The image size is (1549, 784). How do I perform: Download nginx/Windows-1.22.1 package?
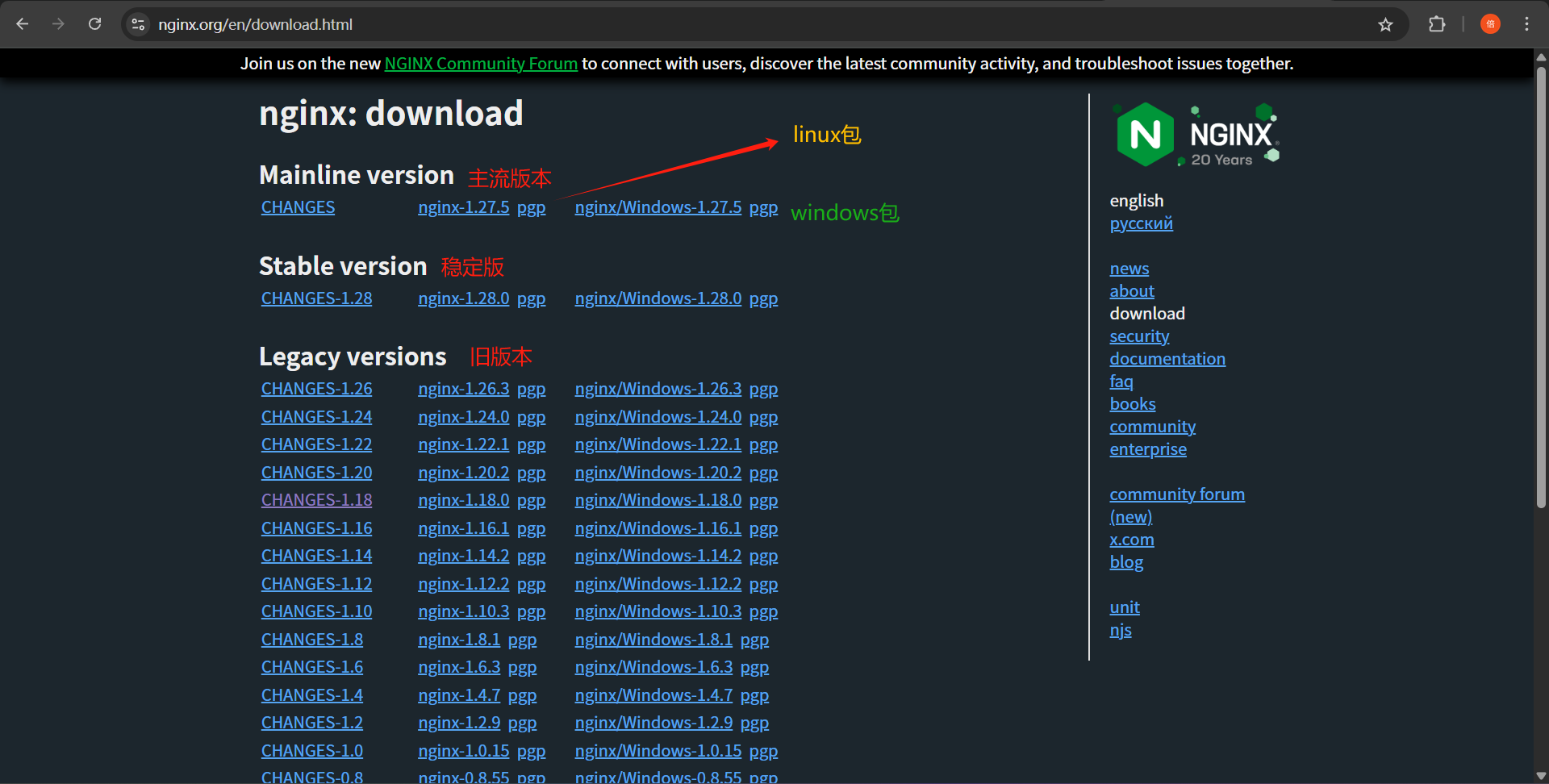pyautogui.click(x=658, y=444)
